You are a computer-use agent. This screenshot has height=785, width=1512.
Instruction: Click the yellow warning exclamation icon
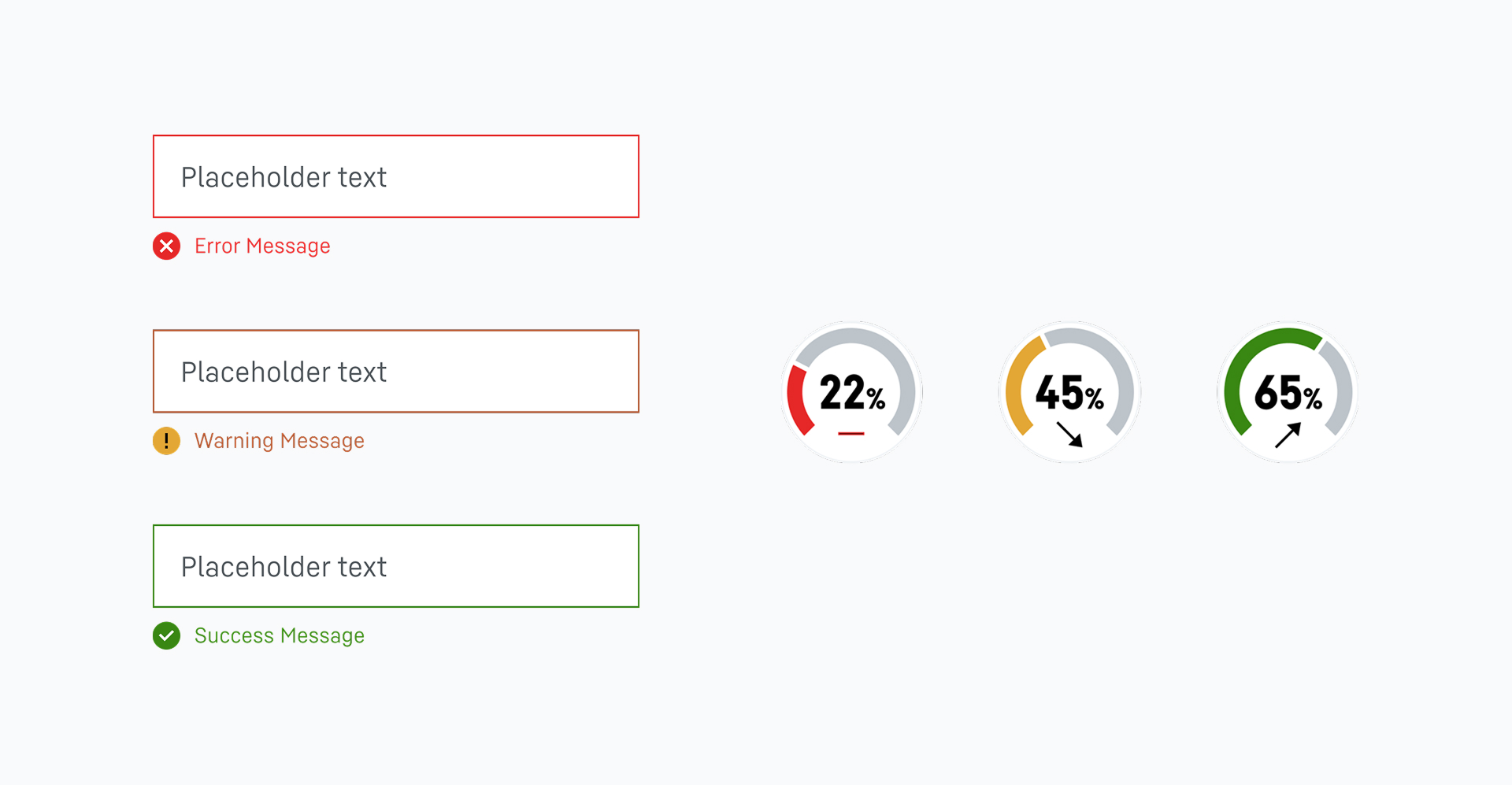point(166,441)
